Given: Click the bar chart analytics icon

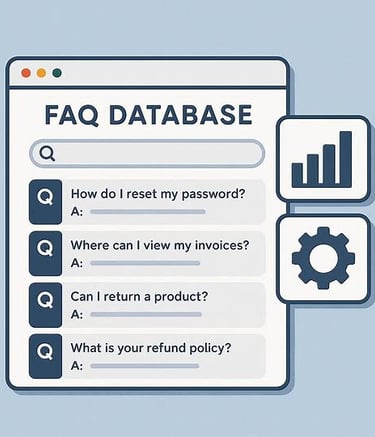Looking at the screenshot, I should pos(322,159).
